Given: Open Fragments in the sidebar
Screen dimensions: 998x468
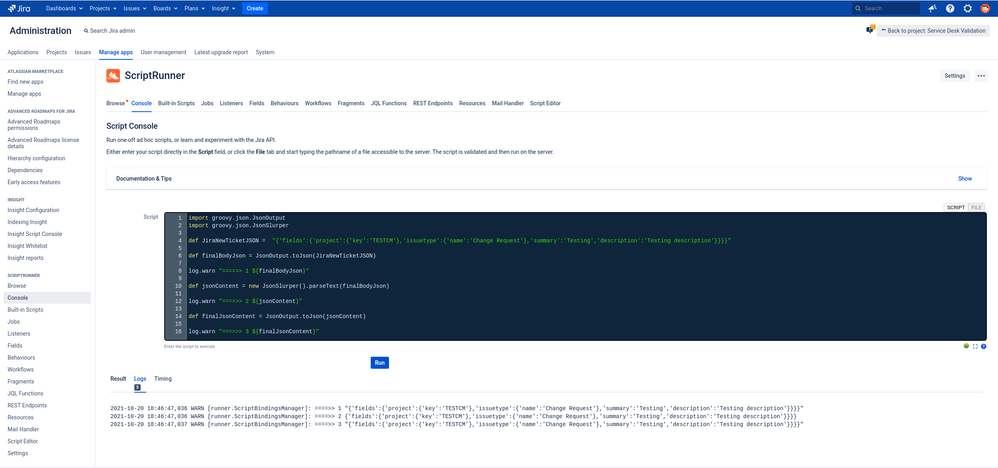Looking at the screenshot, I should click(21, 381).
